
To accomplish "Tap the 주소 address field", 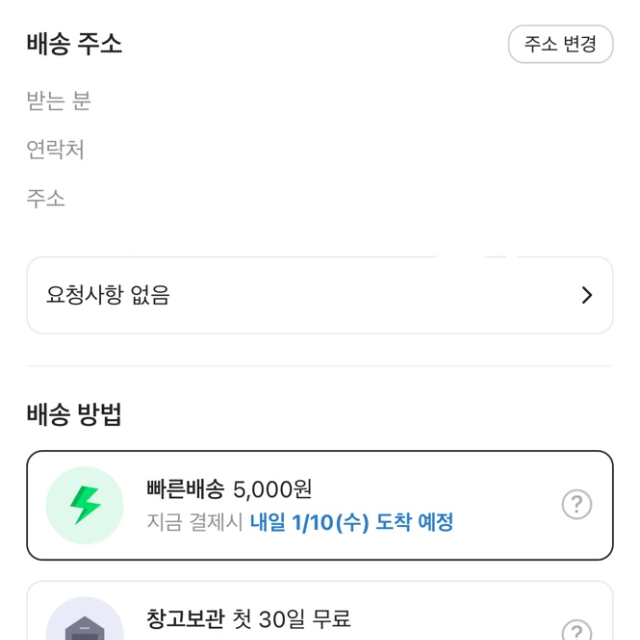I will coord(46,199).
